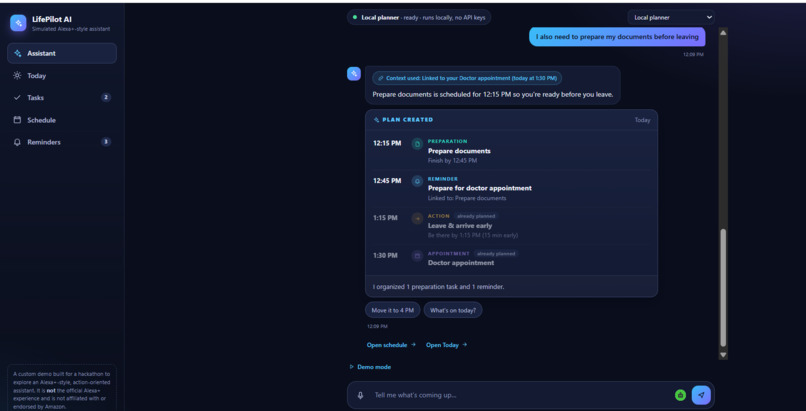The height and width of the screenshot is (411, 806).
Task: Select the Doctor appointment plan entry
Action: (x=511, y=258)
